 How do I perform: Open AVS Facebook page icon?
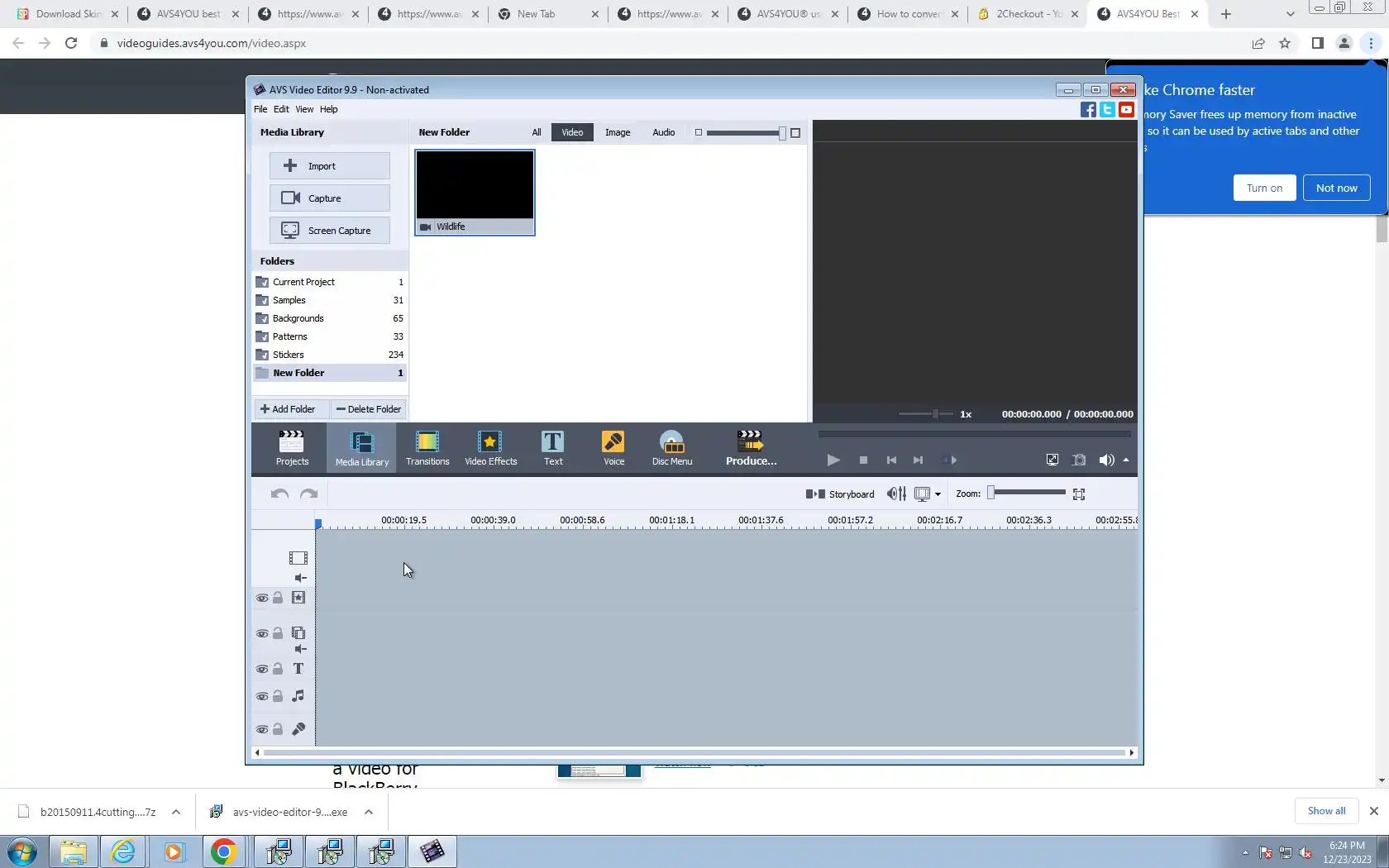[1088, 110]
